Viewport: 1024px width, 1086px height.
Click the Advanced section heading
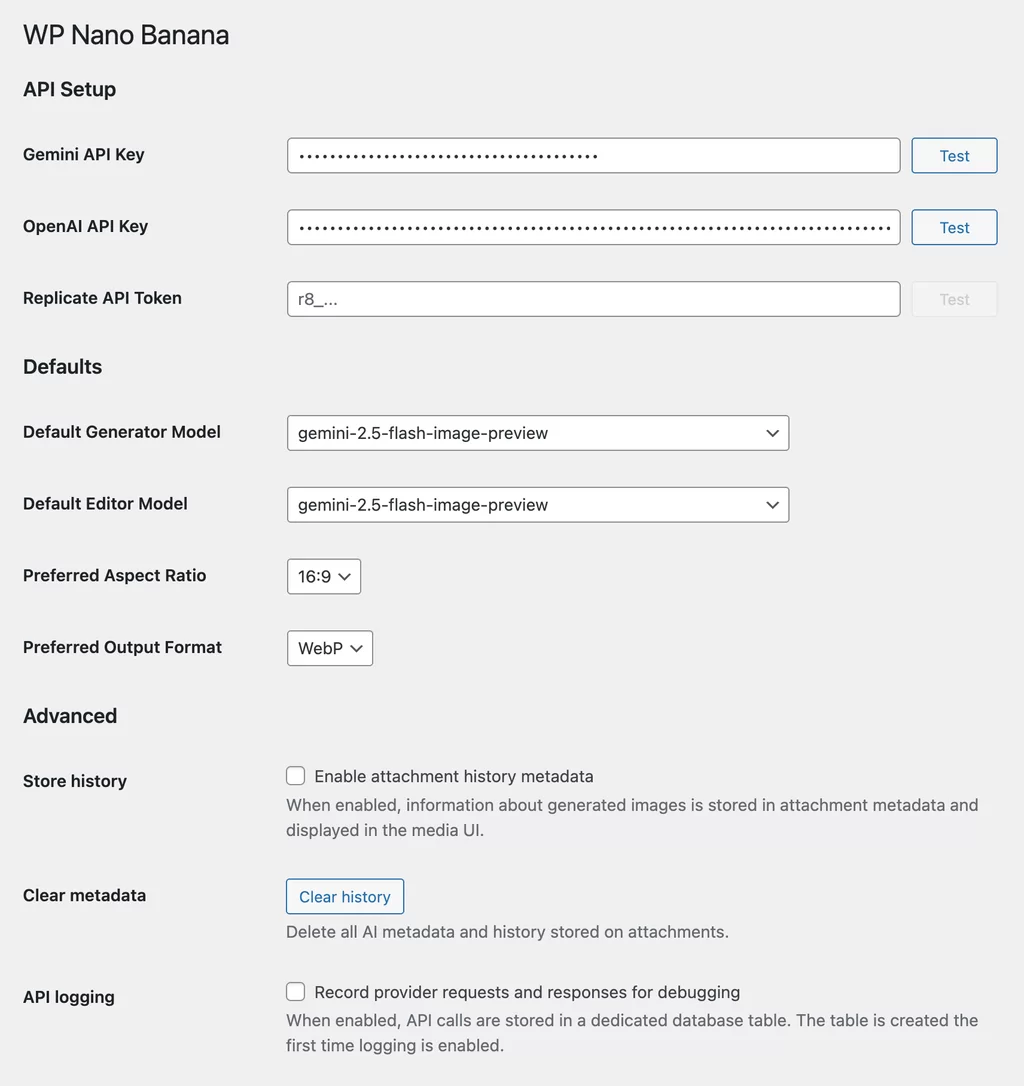click(x=69, y=716)
